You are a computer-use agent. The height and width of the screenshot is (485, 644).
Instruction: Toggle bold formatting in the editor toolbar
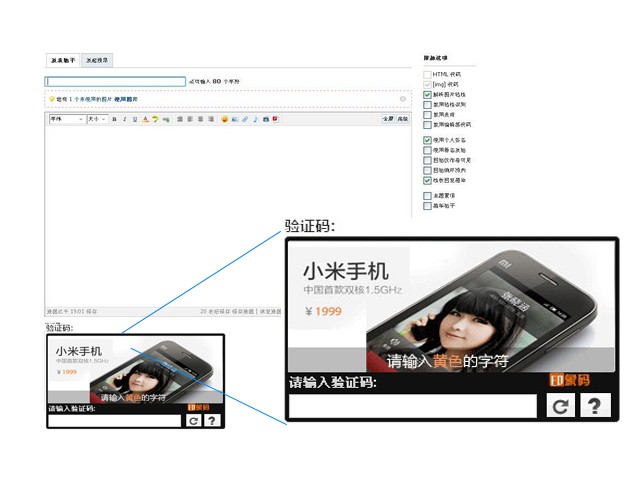(114, 119)
